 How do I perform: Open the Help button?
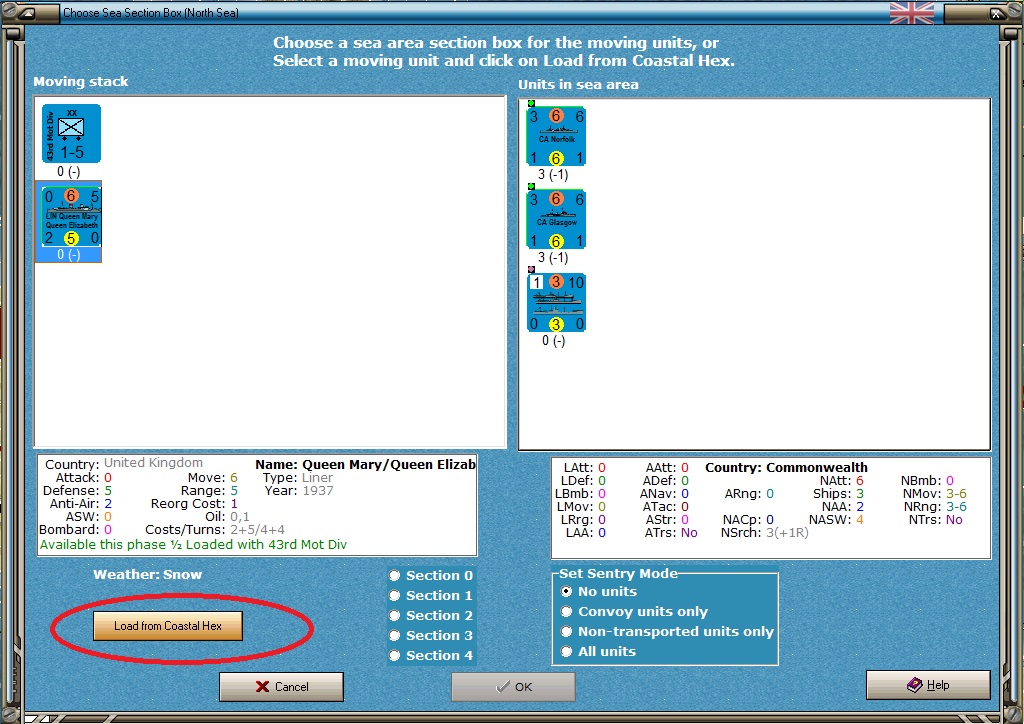[x=928, y=685]
